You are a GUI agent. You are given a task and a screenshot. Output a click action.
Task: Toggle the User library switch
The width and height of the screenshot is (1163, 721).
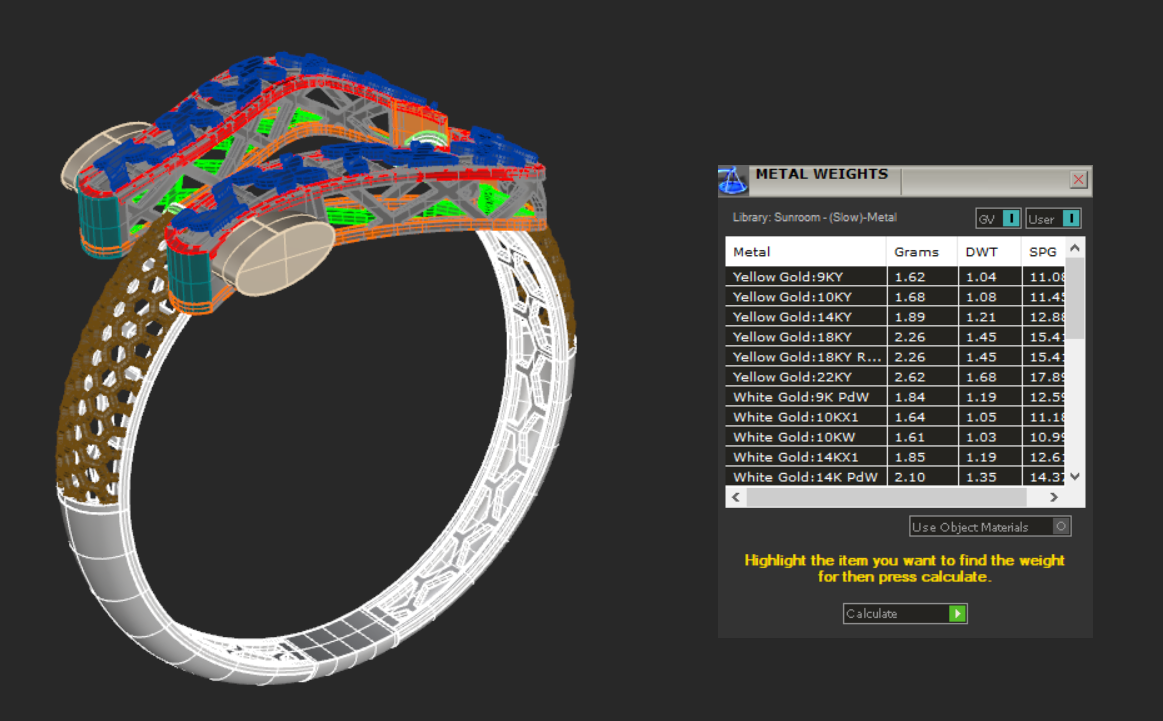(1070, 218)
